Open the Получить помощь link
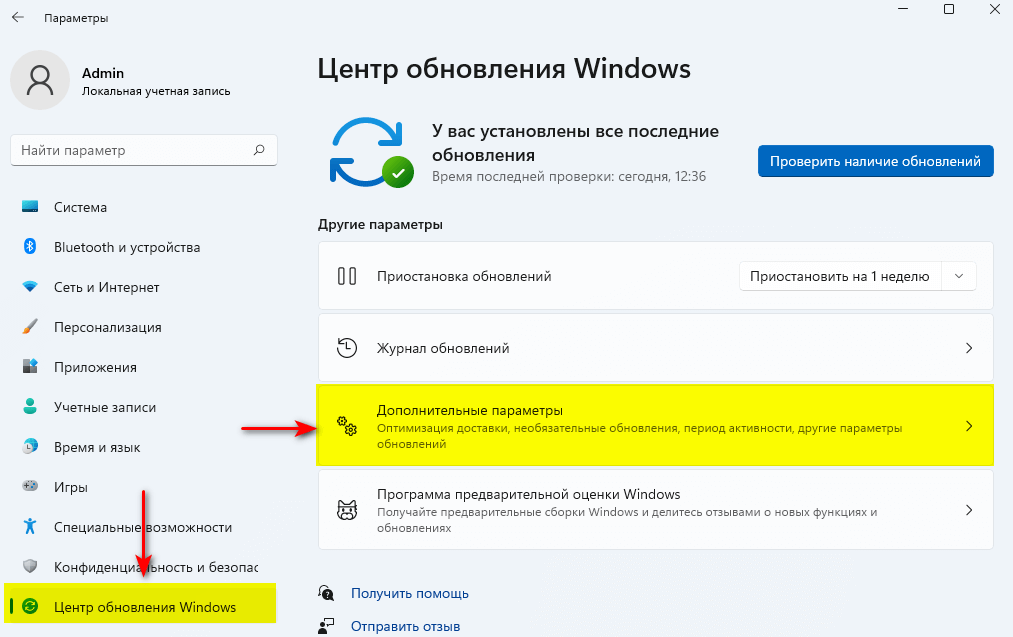 (409, 593)
